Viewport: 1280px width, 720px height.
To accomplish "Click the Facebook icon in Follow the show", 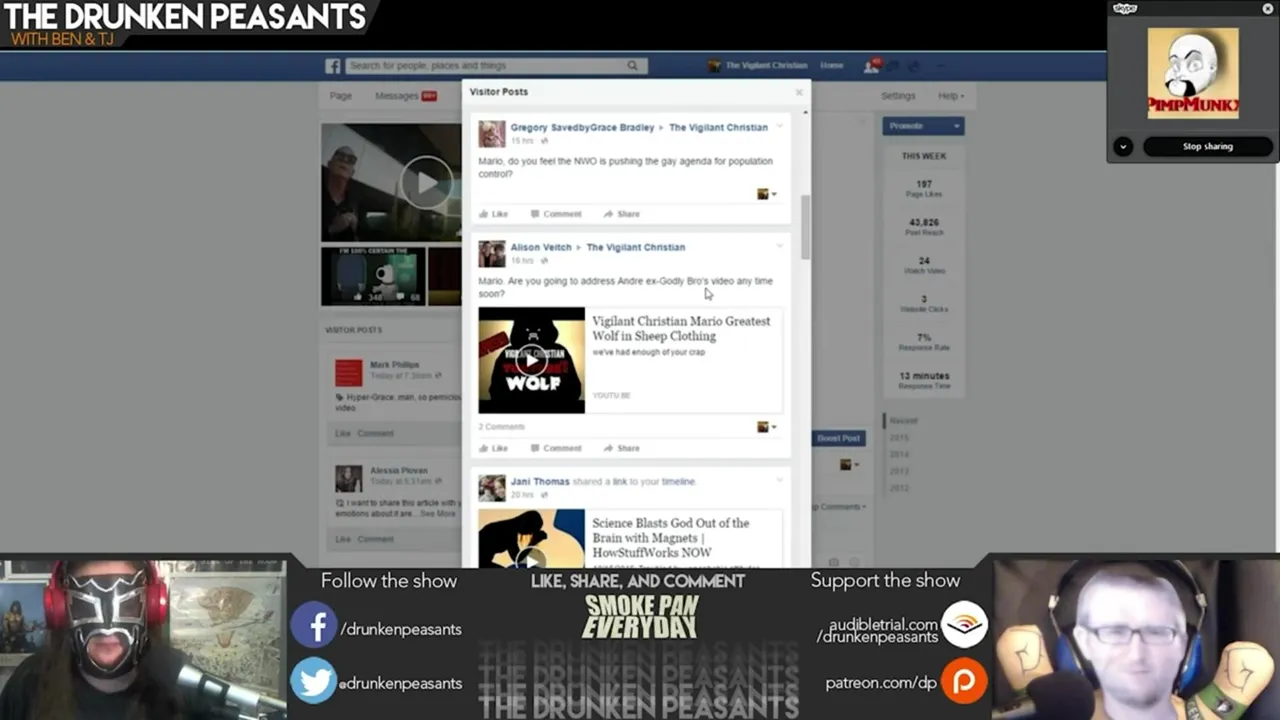I will [314, 626].
